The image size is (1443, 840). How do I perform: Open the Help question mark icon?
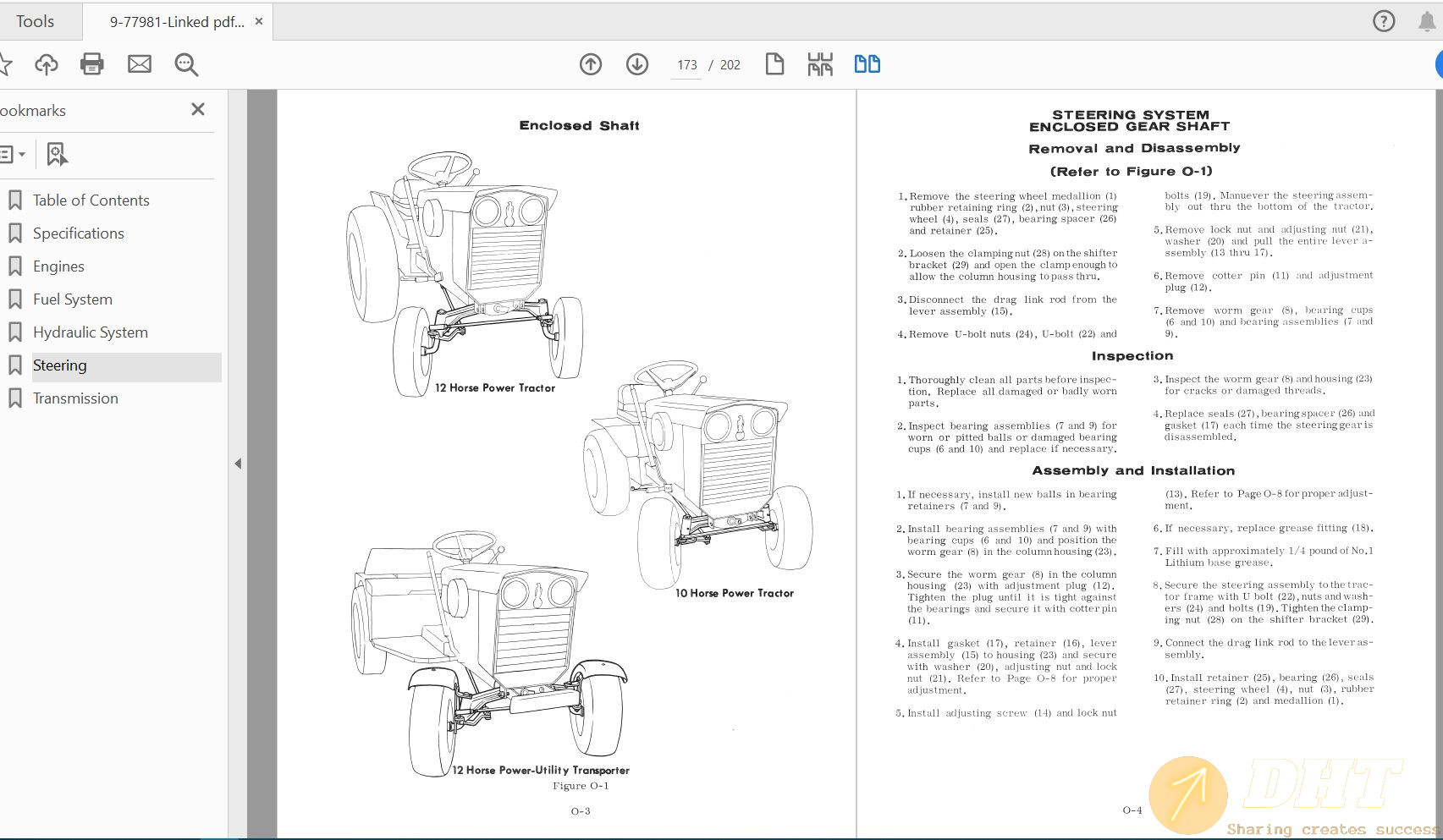coord(1384,21)
